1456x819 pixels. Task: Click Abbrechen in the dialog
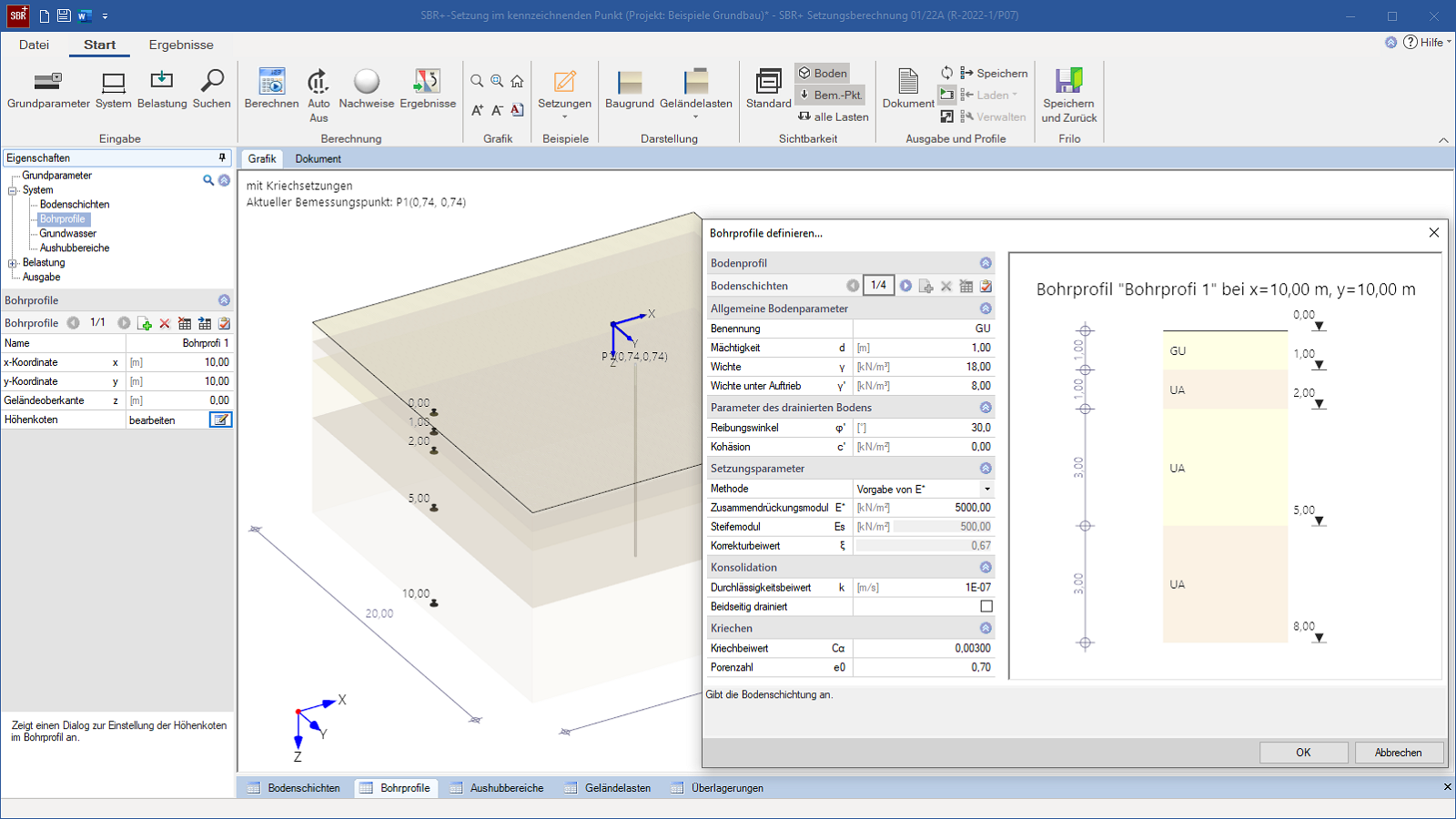click(x=1398, y=753)
